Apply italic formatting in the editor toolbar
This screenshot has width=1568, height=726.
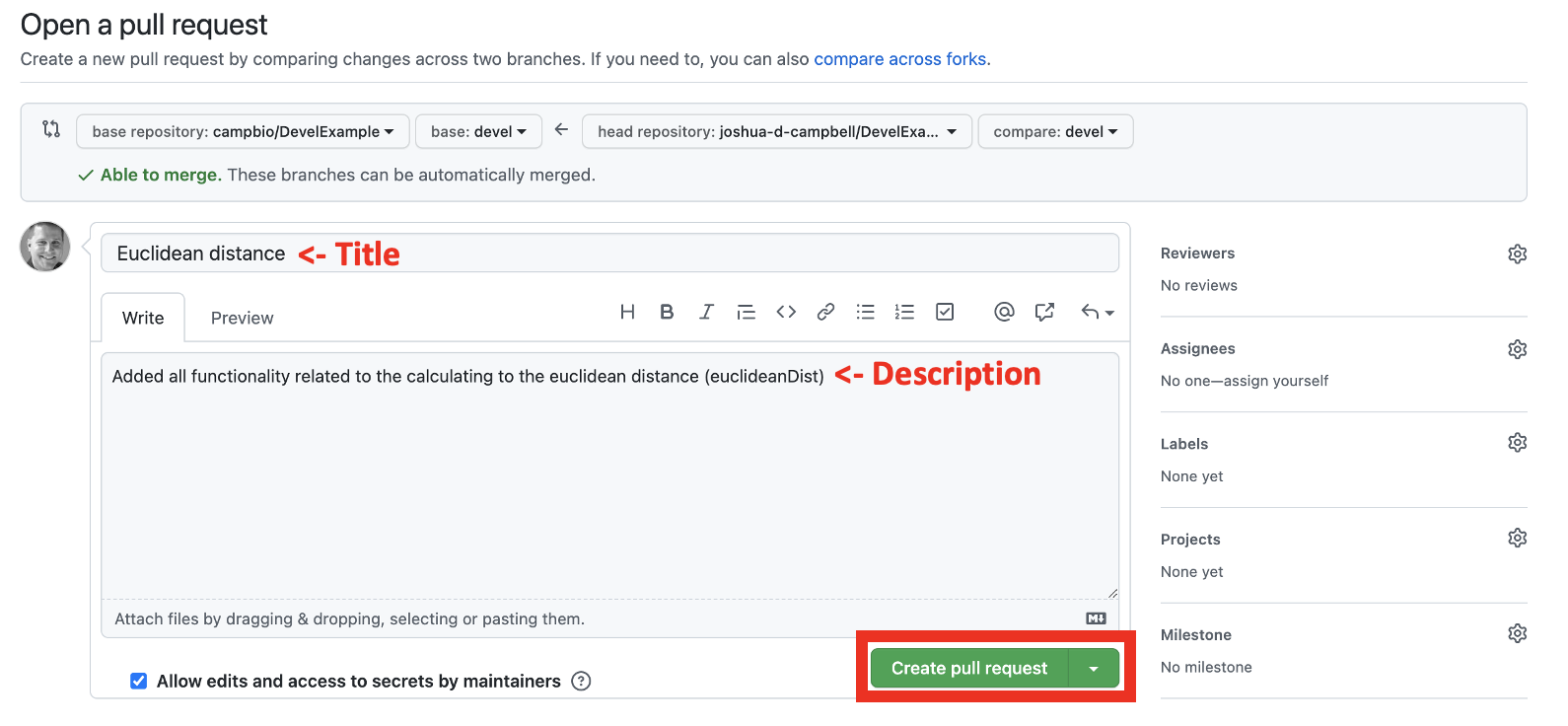point(706,312)
